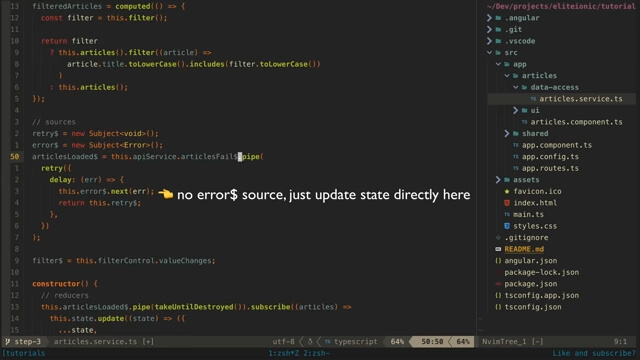Screen dimensions: 640x360
Task: Expand the shared folder chevron
Action: click(x=507, y=133)
